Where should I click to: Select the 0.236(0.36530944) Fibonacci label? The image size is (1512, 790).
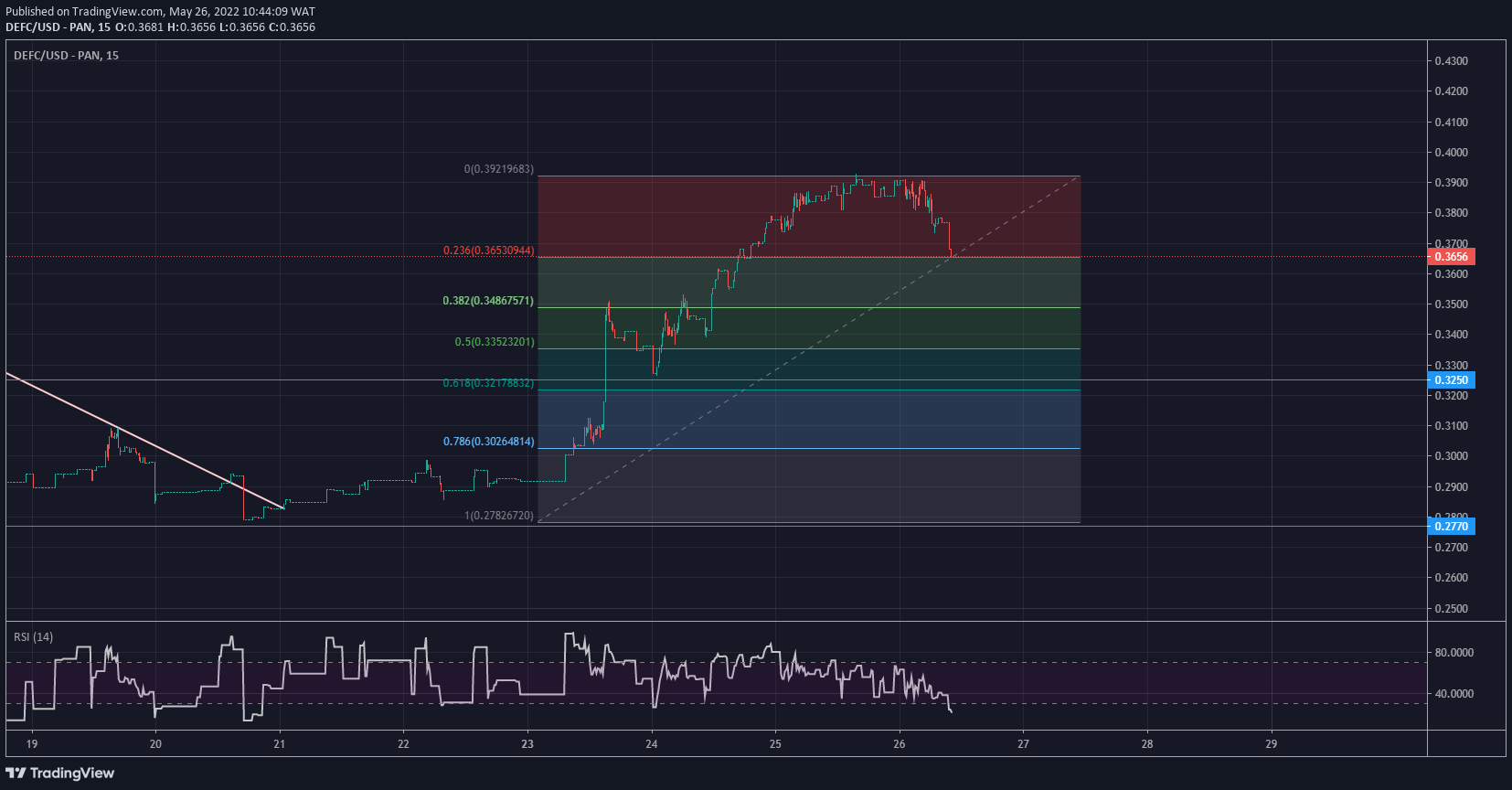tap(488, 251)
